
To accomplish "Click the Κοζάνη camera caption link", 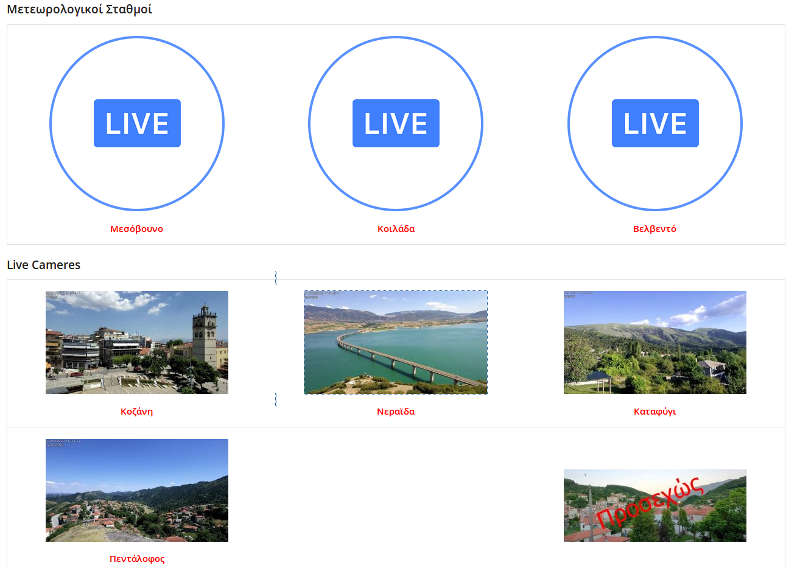I will (137, 411).
